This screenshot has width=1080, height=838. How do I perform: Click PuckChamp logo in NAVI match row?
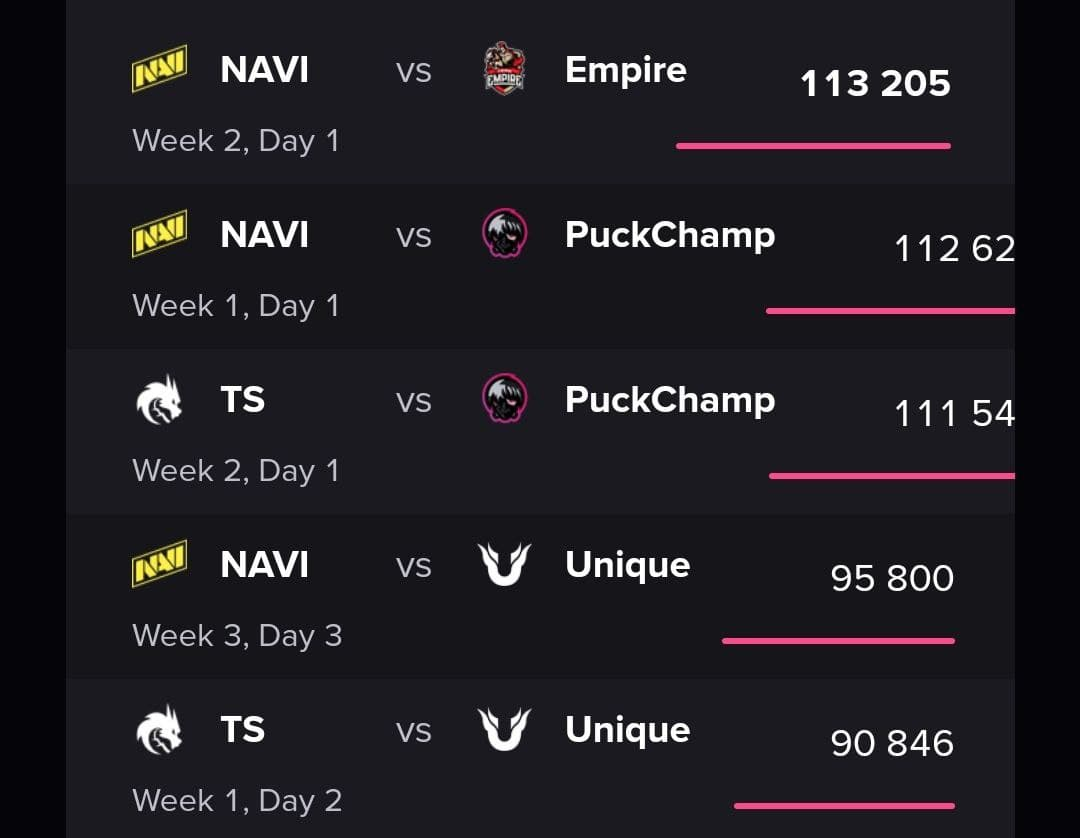click(x=504, y=233)
